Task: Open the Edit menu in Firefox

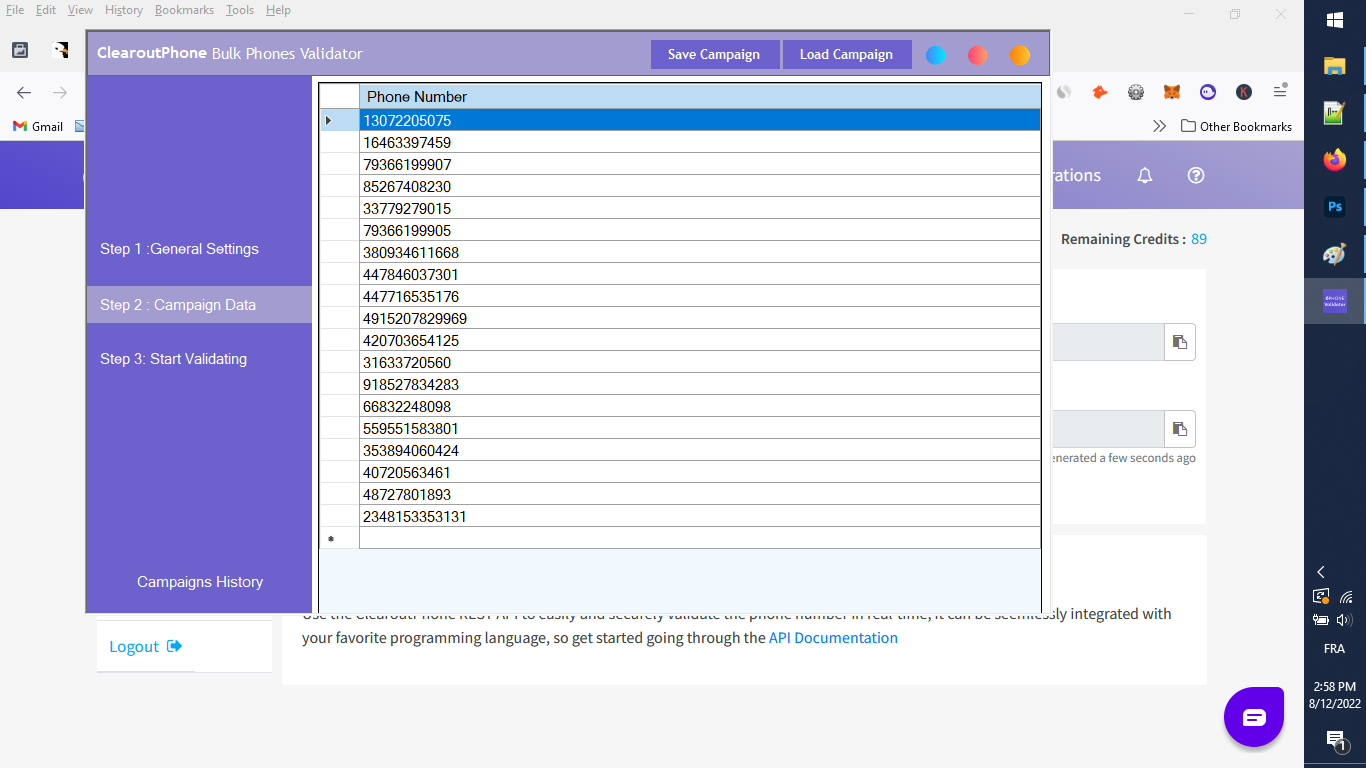Action: (46, 10)
